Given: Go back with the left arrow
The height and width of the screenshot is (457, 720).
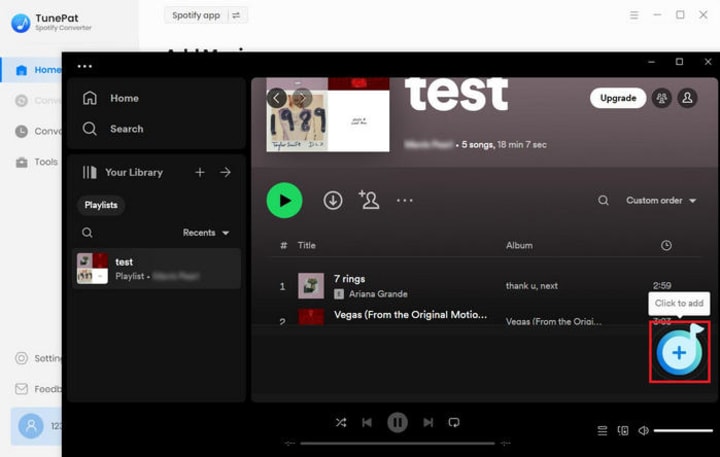Looking at the screenshot, I should 276,98.
